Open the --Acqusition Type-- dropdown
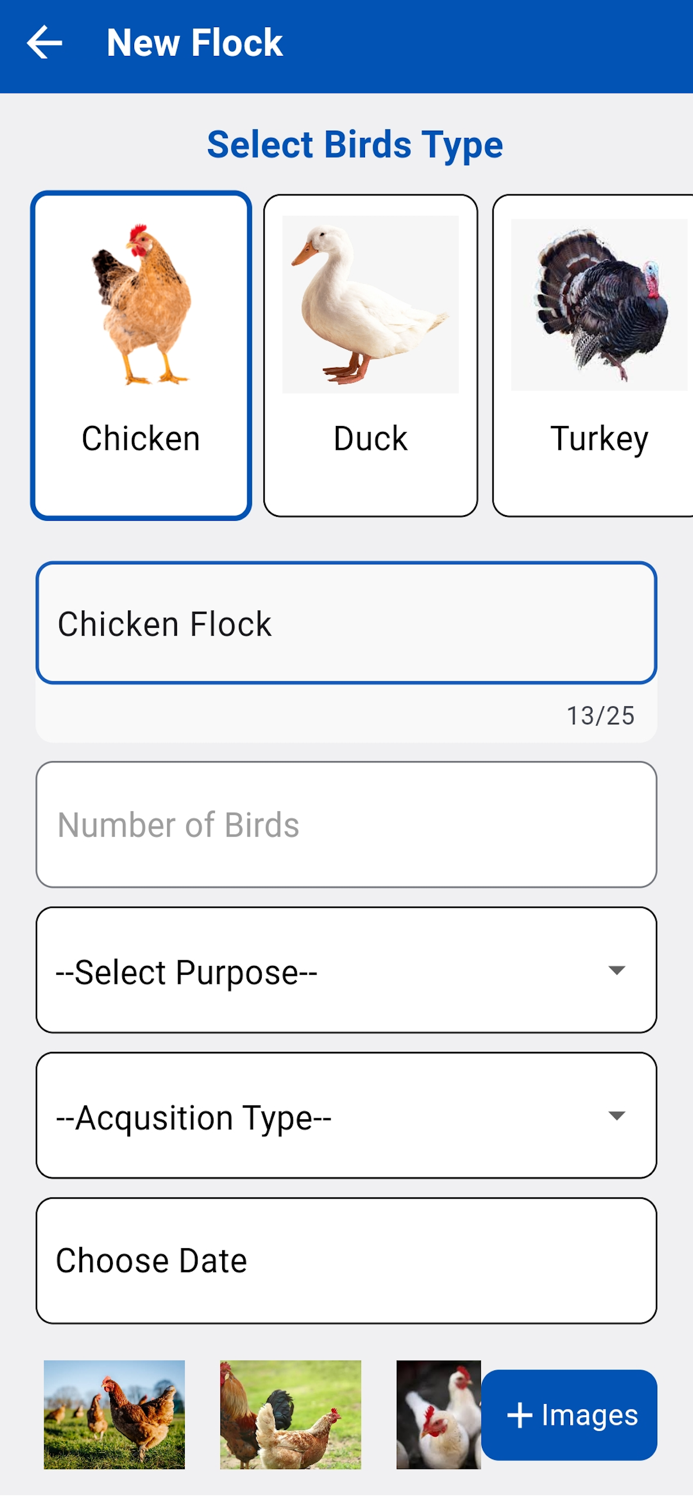This screenshot has width=693, height=1500. [346, 1115]
